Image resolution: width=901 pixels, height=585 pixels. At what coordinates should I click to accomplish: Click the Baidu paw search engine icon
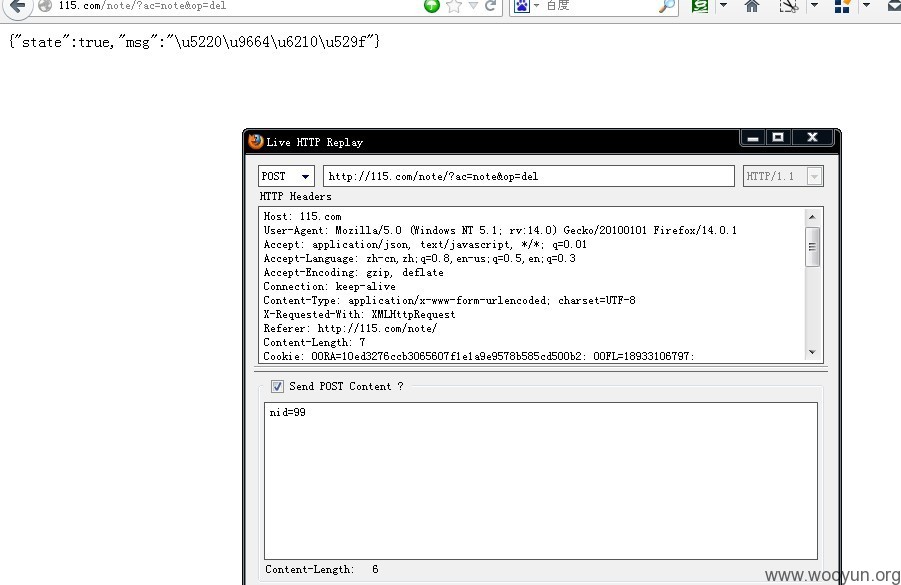point(522,6)
